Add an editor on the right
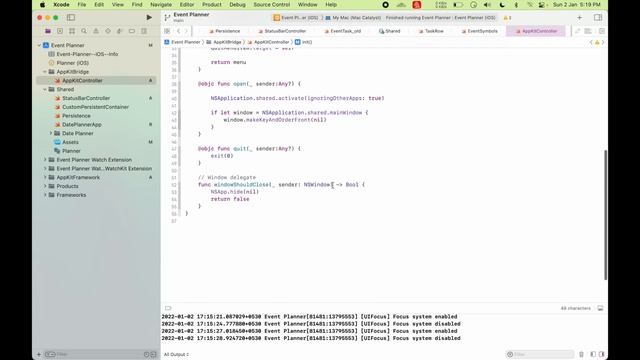 (602, 31)
